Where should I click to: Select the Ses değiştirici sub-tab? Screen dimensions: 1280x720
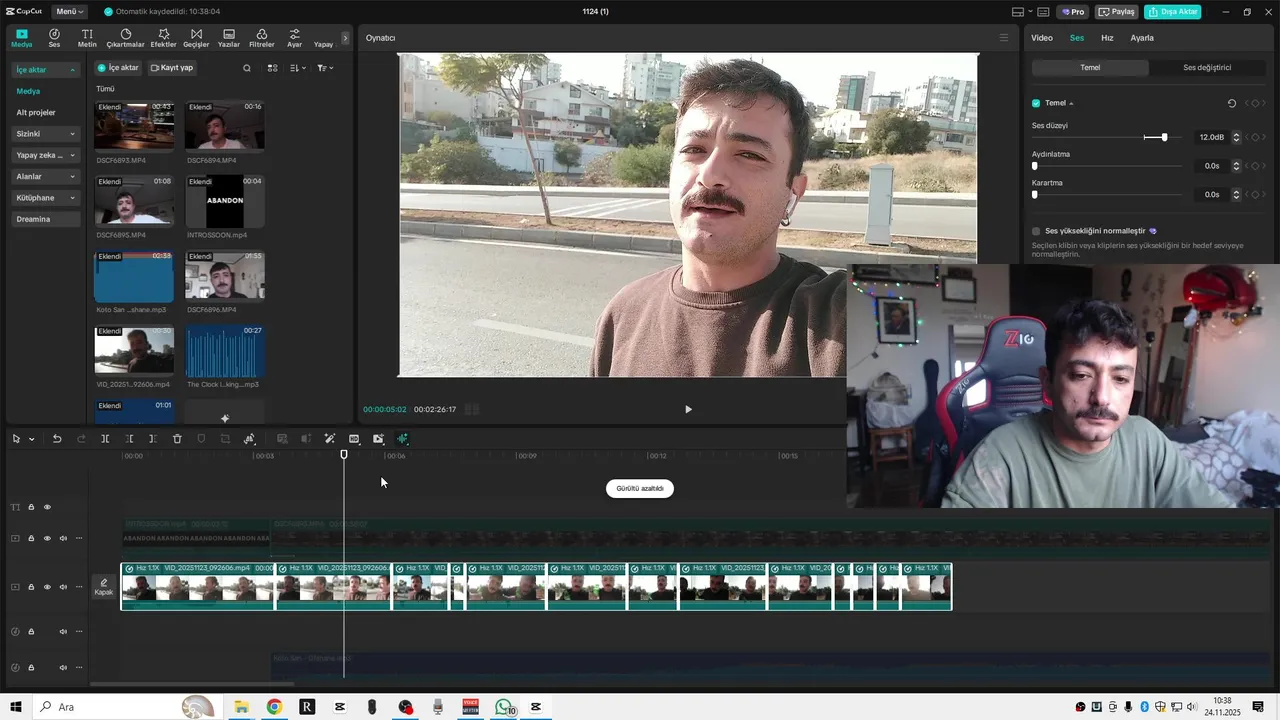(x=1207, y=68)
